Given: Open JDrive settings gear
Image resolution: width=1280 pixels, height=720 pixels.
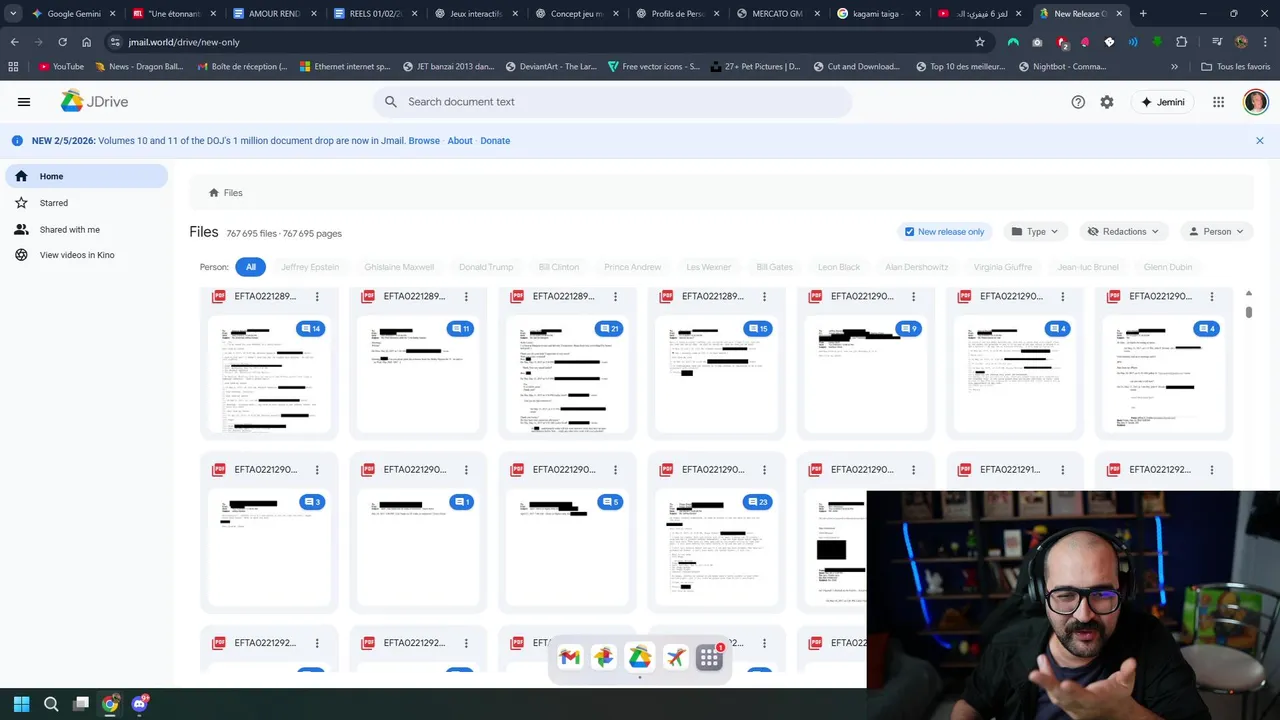Looking at the screenshot, I should pos(1107,102).
